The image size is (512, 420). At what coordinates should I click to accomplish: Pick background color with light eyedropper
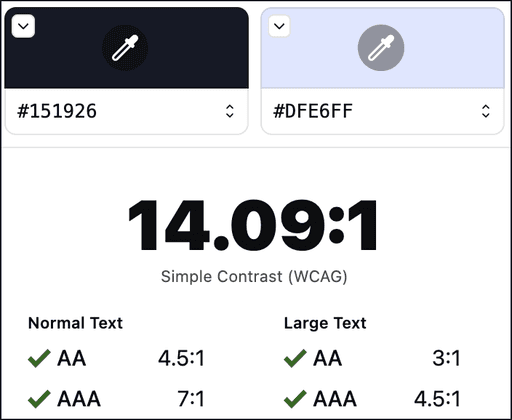pyautogui.click(x=381, y=48)
